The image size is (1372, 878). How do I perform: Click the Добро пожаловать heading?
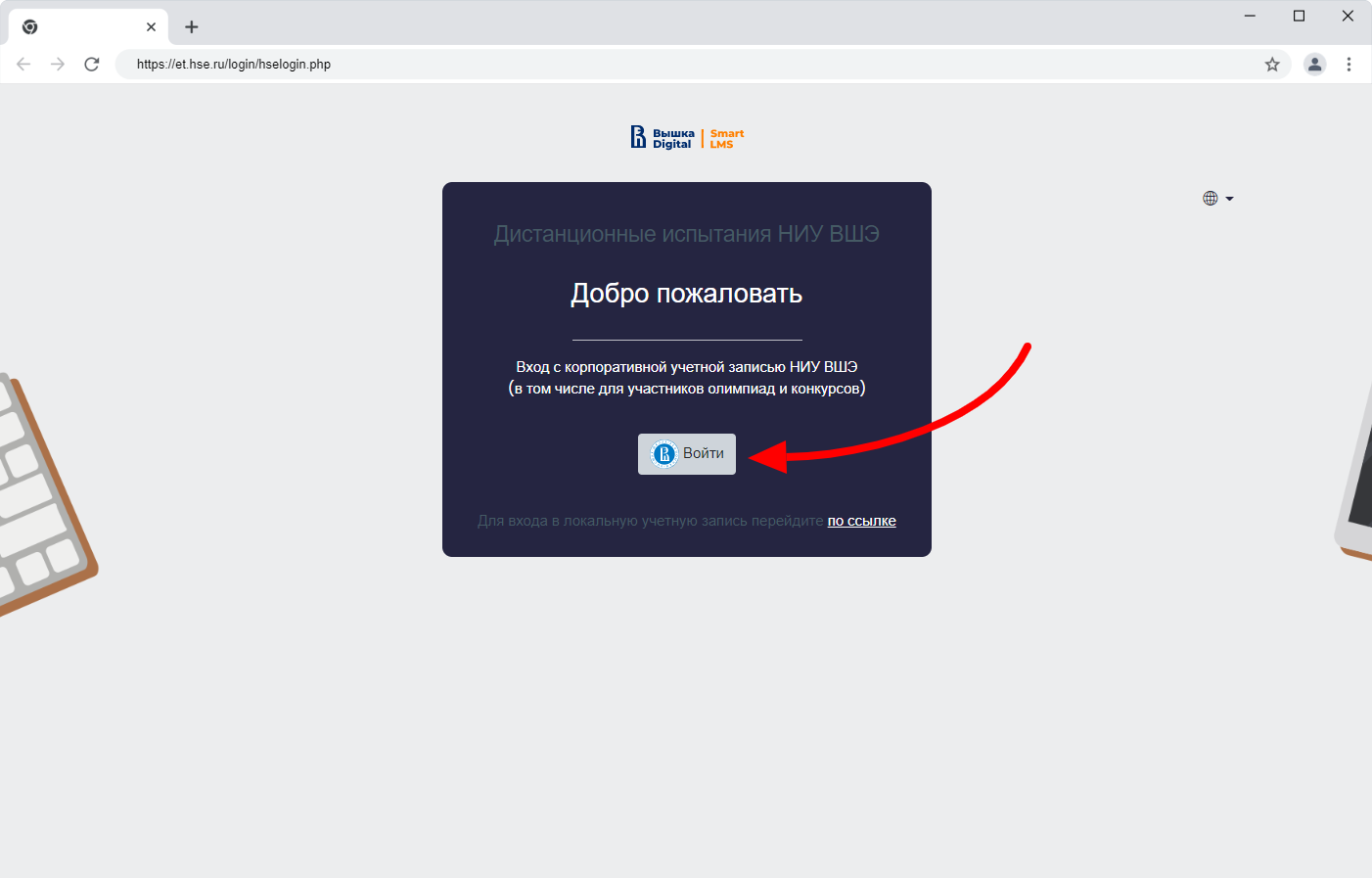687,294
